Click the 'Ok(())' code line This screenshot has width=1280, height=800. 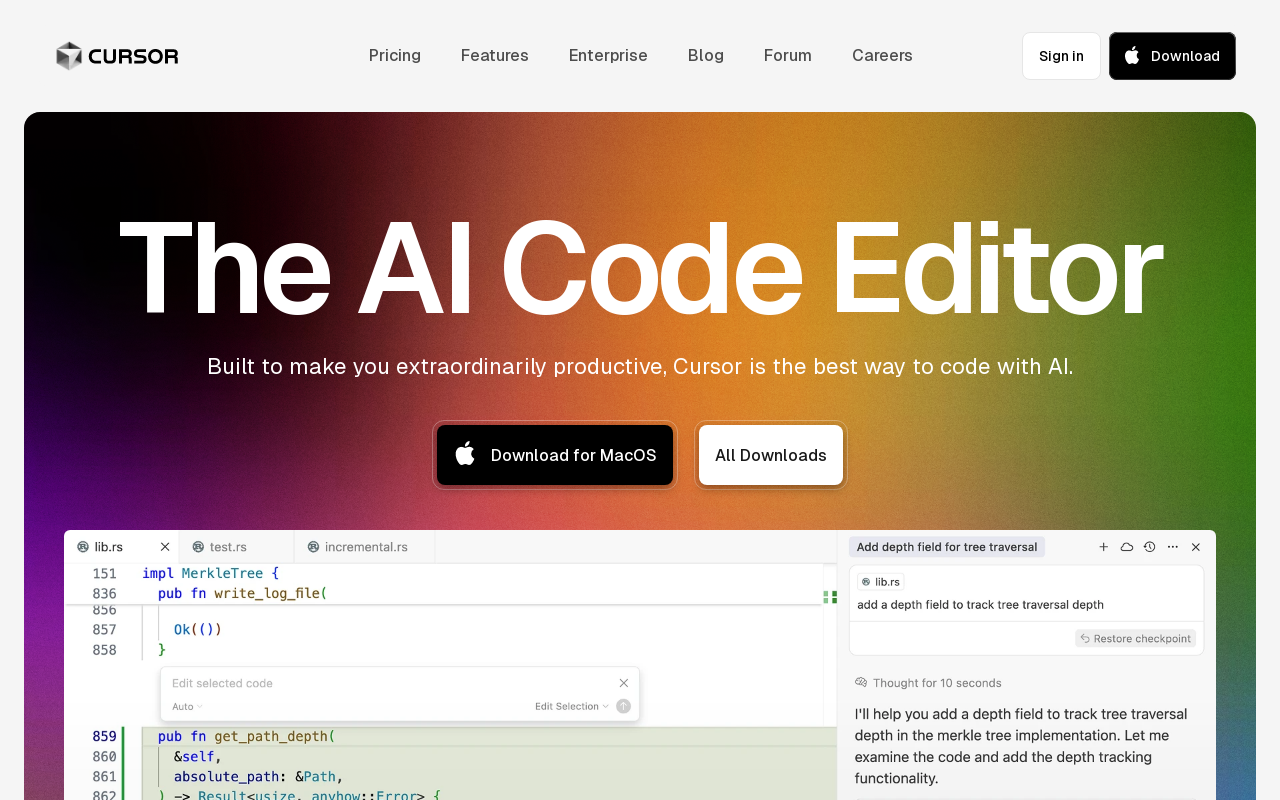tap(198, 629)
